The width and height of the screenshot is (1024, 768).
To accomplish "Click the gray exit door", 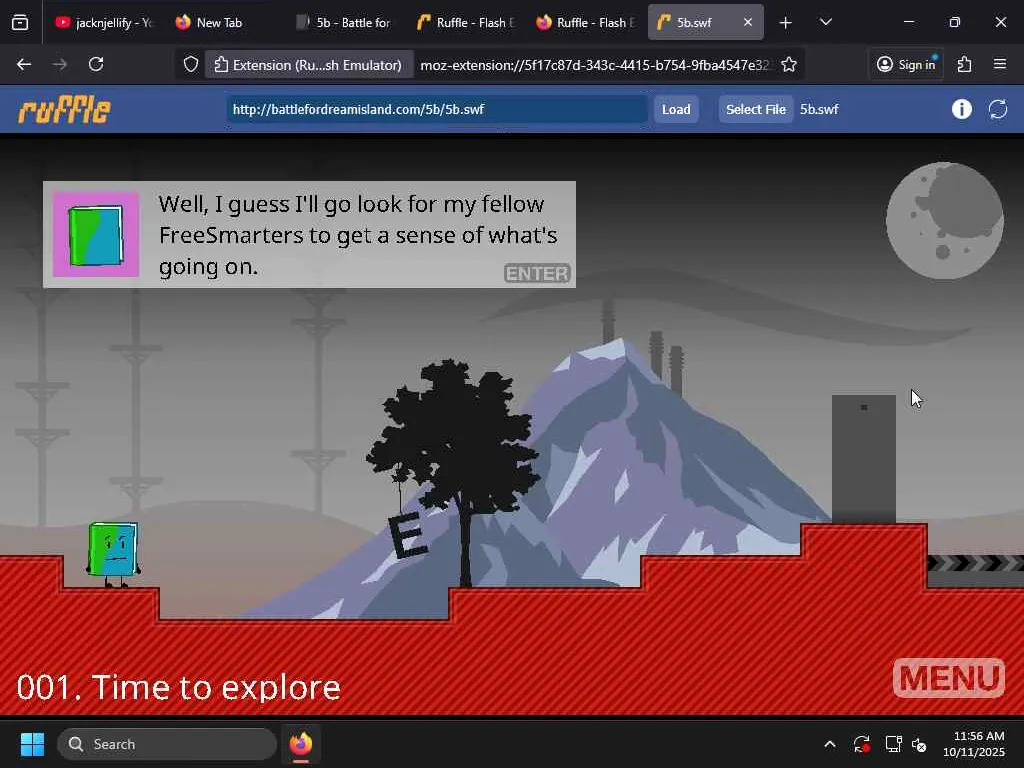I will click(x=863, y=459).
